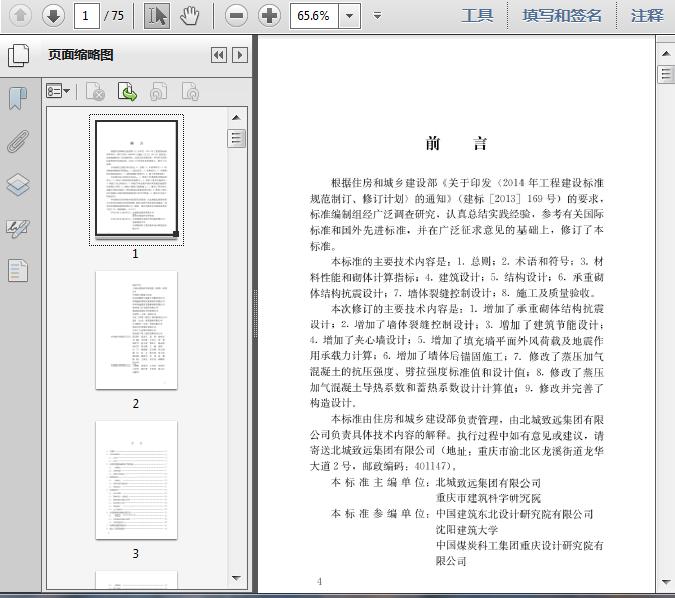The height and width of the screenshot is (598, 675).
Task: Open the Attachments paperclip panel
Action: (x=18, y=141)
